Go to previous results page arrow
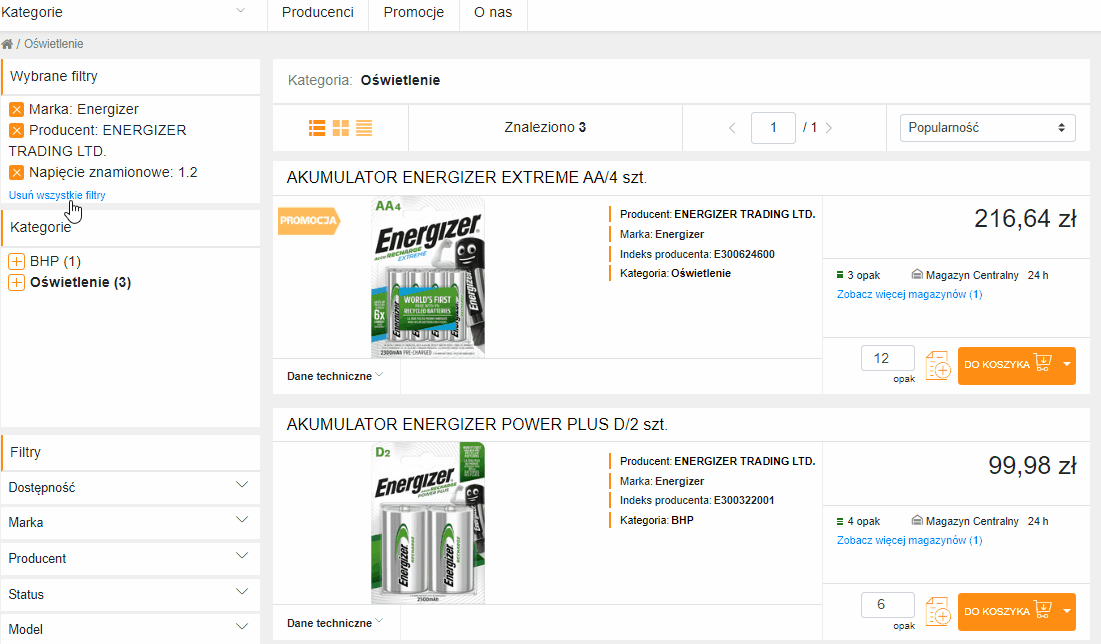1101x644 pixels. [x=732, y=128]
